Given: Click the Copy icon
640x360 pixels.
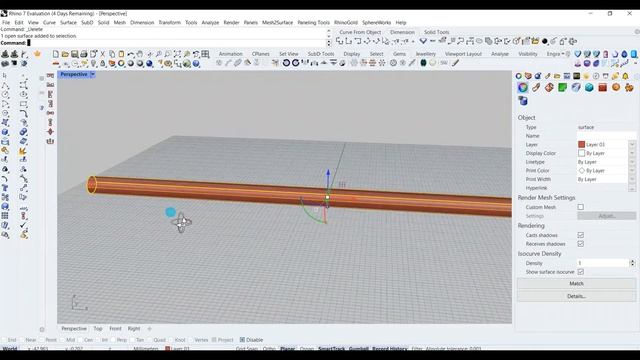Looking at the screenshot, I should coord(112,54).
